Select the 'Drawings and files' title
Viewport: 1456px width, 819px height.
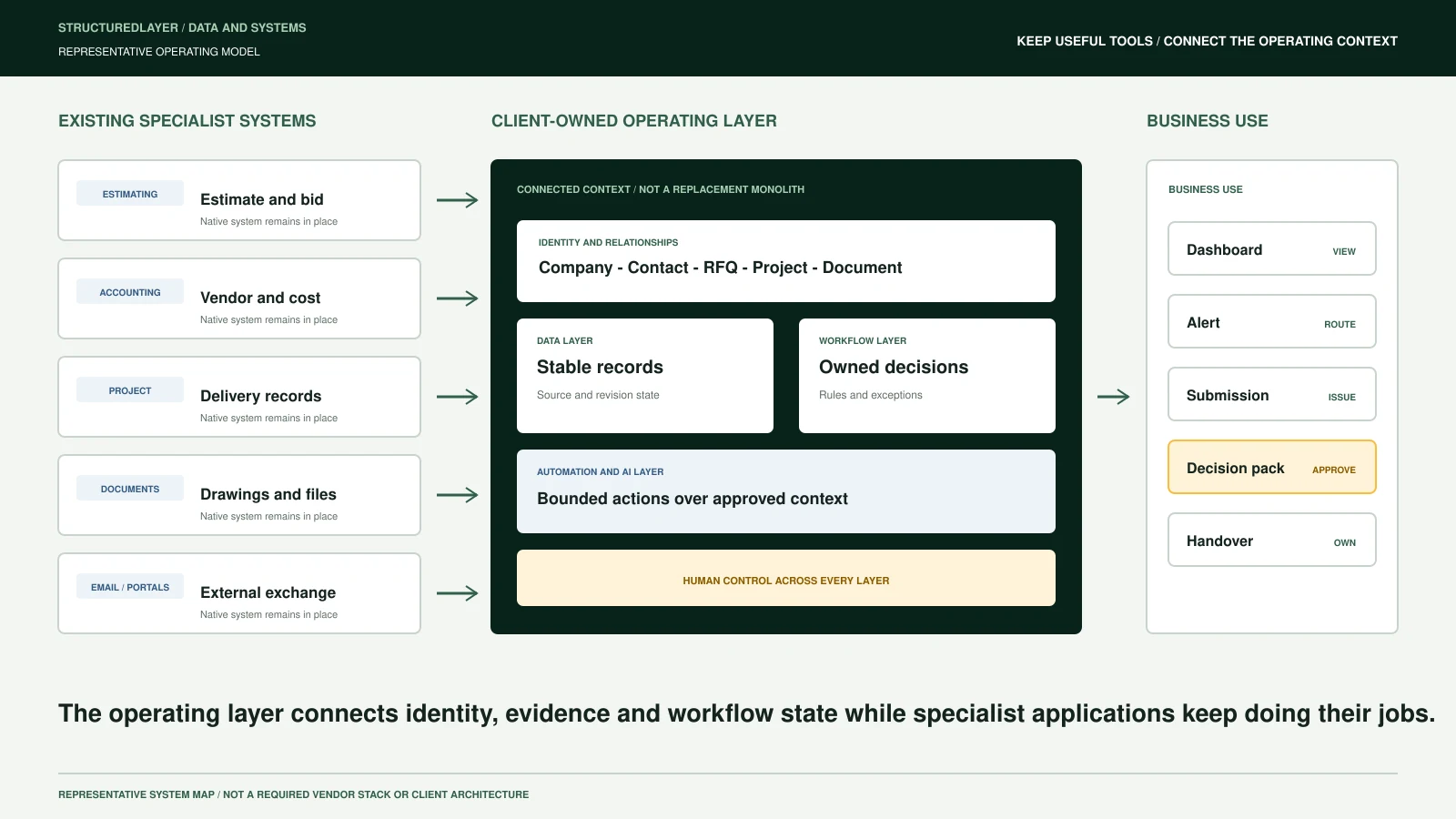pyautogui.click(x=268, y=494)
